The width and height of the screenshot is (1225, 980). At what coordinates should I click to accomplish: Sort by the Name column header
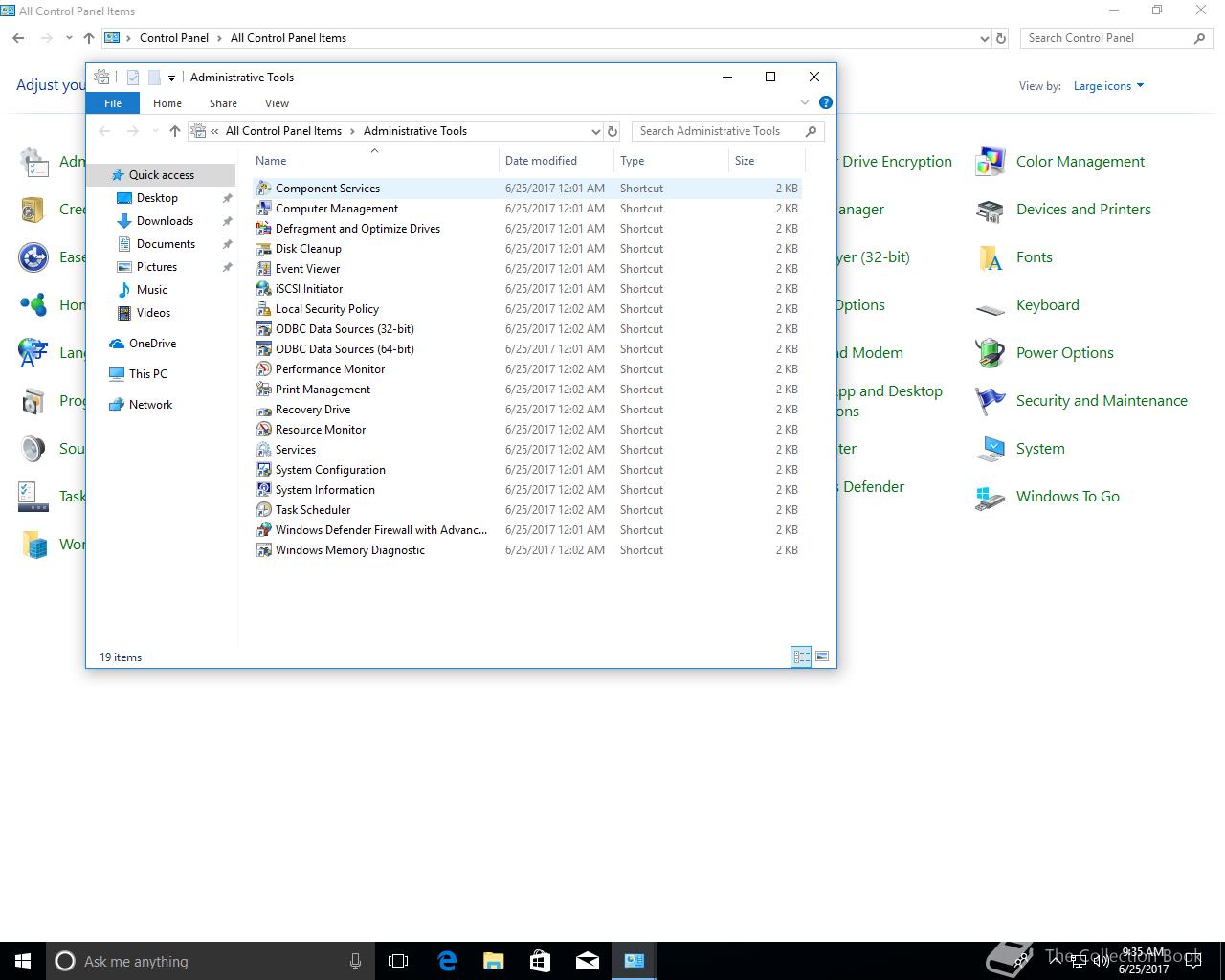point(375,161)
